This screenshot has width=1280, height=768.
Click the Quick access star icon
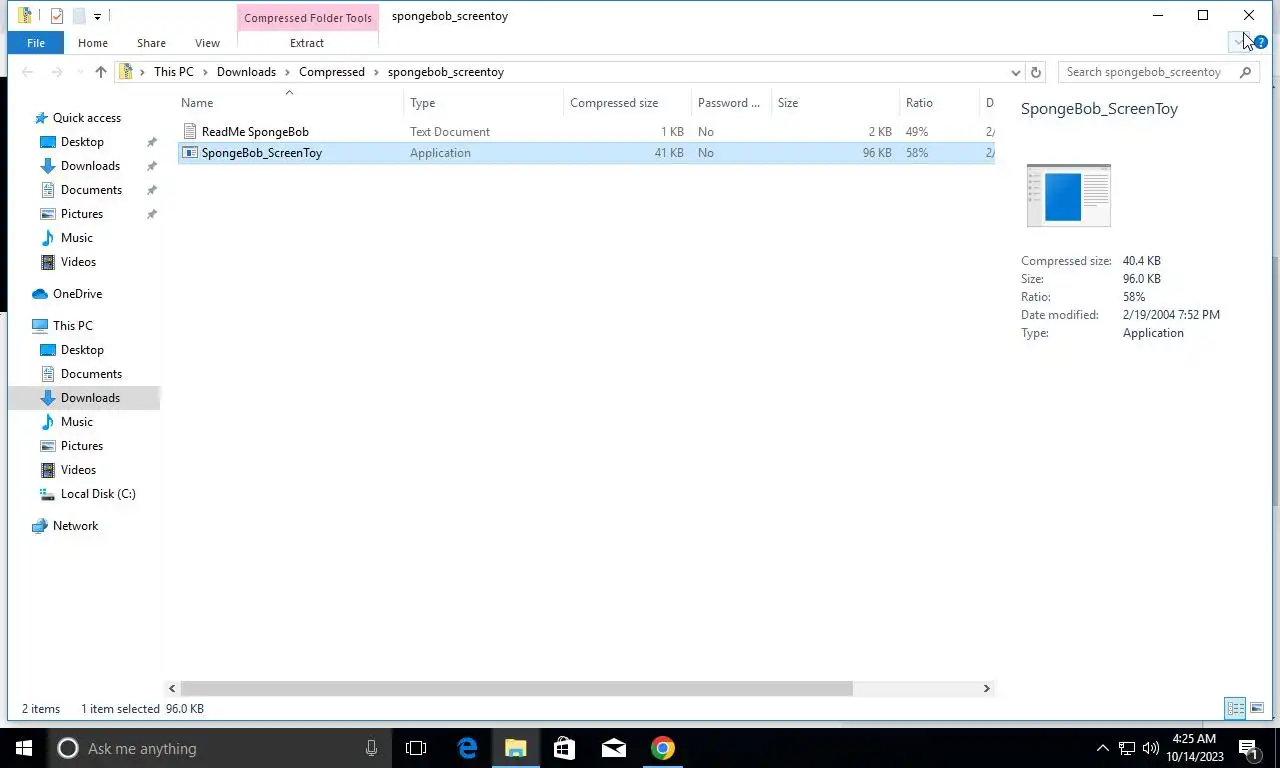click(x=41, y=118)
